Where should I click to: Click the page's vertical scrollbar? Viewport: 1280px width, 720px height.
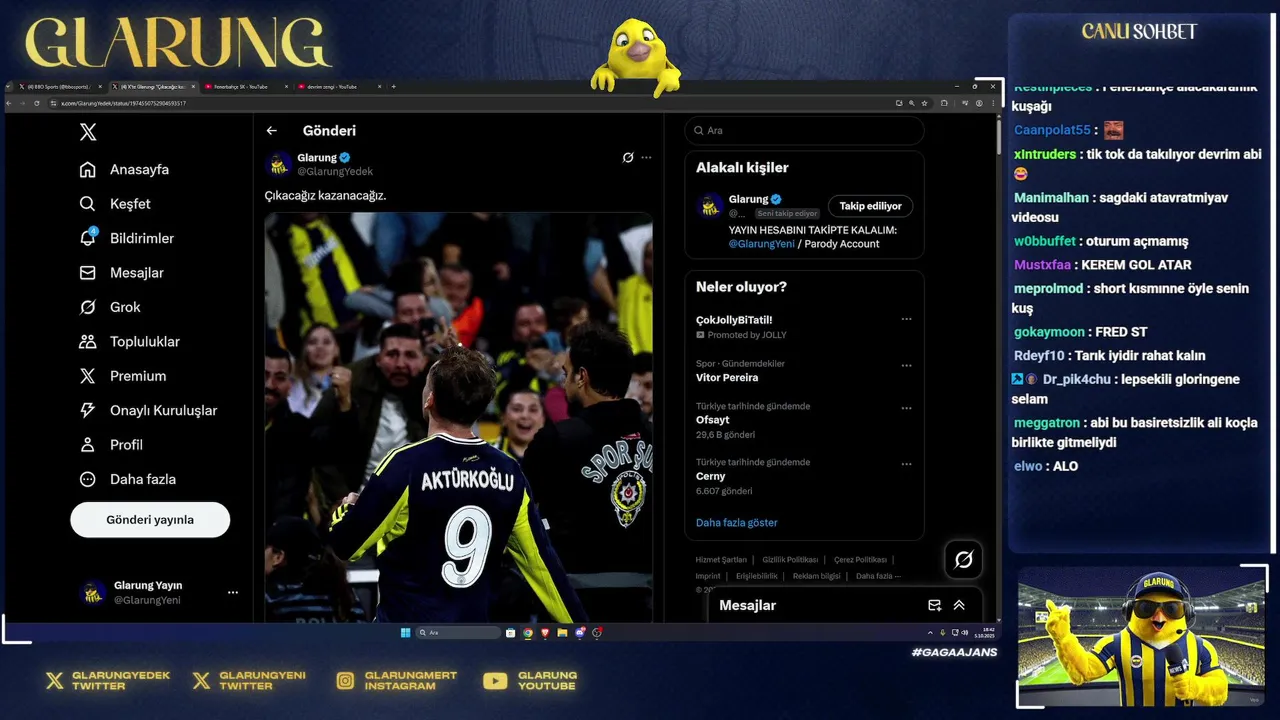(x=997, y=135)
